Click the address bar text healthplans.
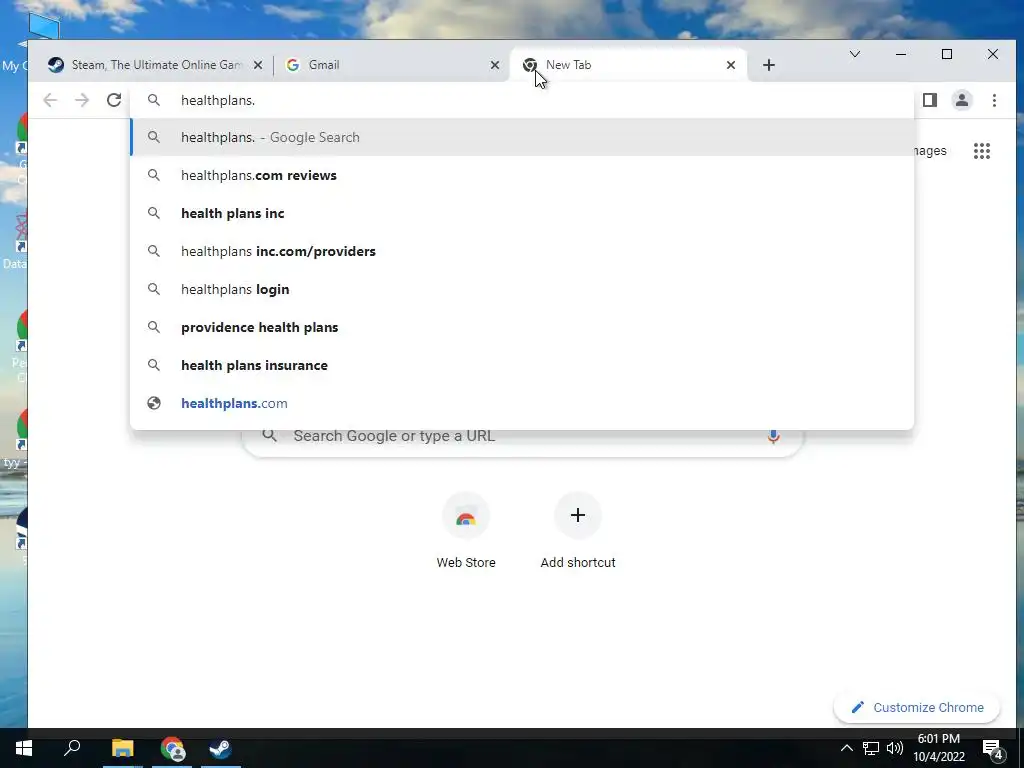This screenshot has height=768, width=1024. tap(217, 101)
